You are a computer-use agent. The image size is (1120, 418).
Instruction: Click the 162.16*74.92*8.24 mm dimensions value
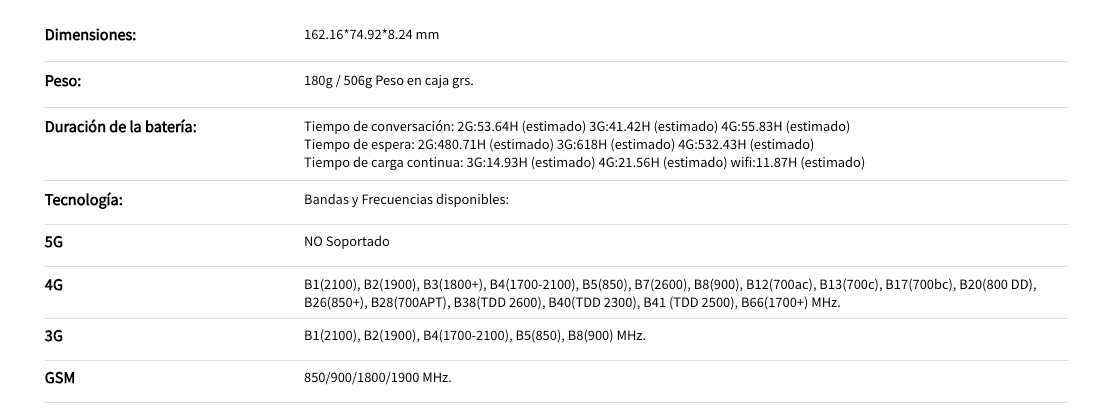pyautogui.click(x=371, y=34)
